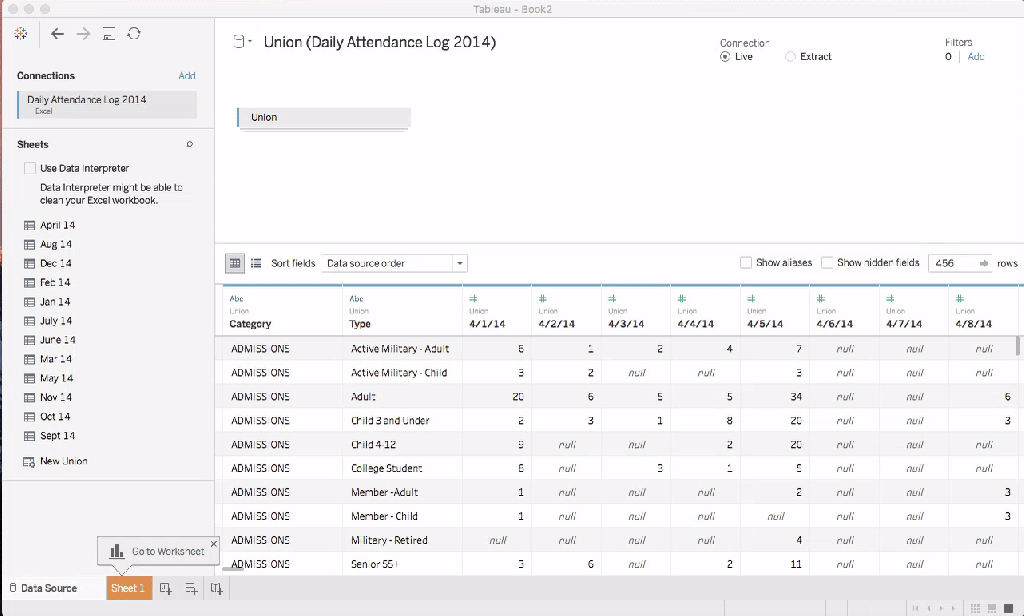Click the refresh data source icon
1024x616 pixels.
134,34
